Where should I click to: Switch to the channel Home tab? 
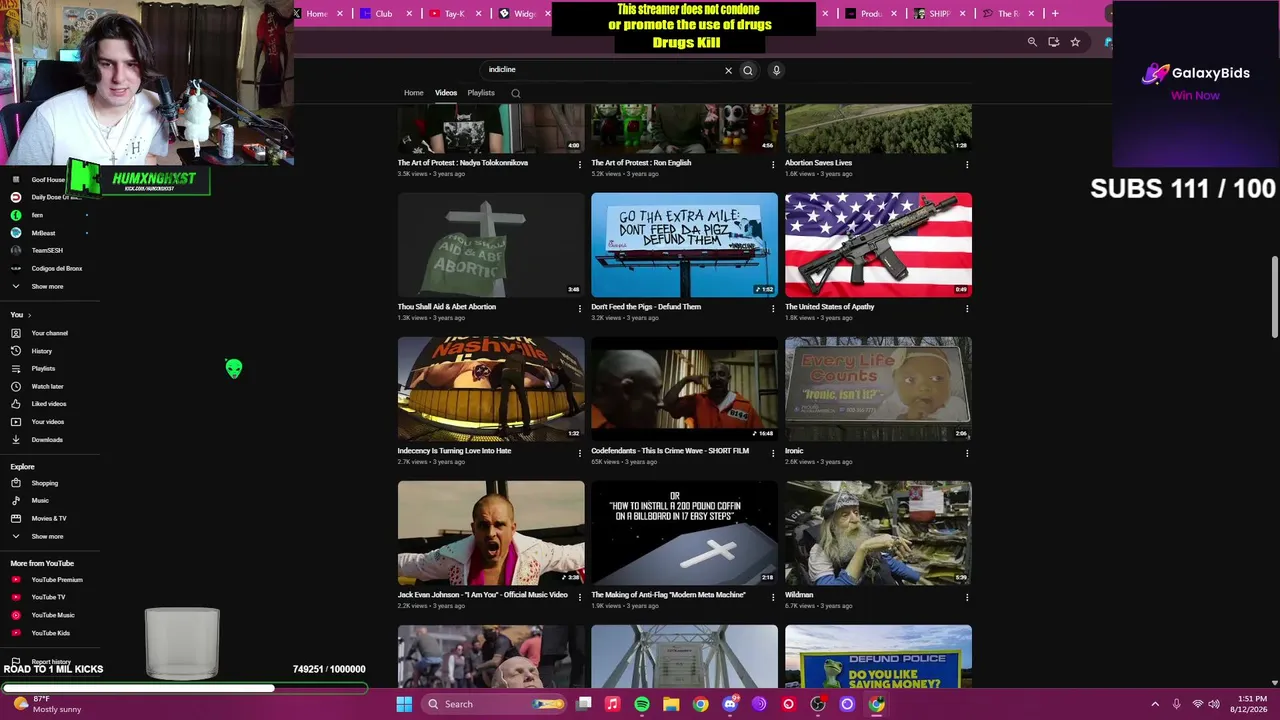(x=414, y=93)
